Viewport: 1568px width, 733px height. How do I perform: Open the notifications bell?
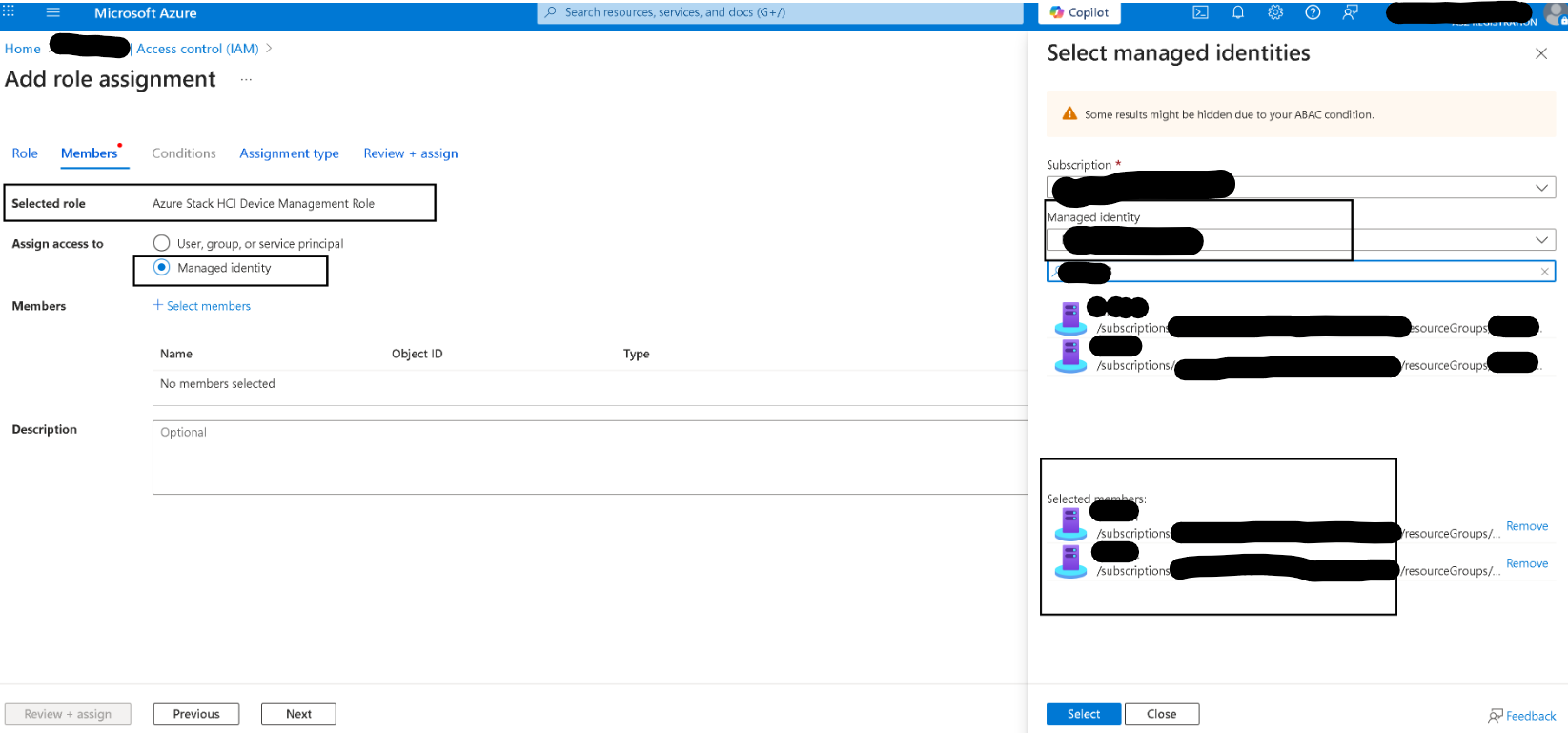pyautogui.click(x=1237, y=12)
